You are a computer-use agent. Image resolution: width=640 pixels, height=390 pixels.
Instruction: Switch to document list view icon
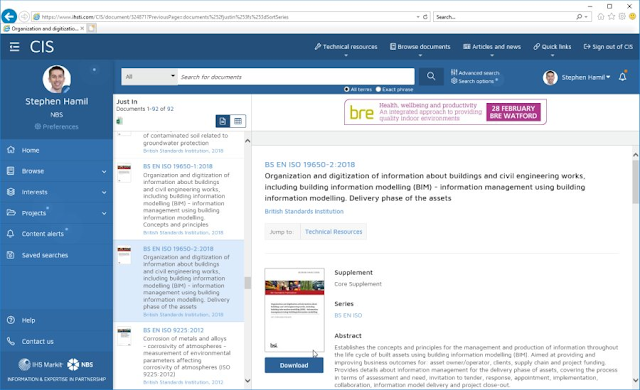click(x=223, y=121)
